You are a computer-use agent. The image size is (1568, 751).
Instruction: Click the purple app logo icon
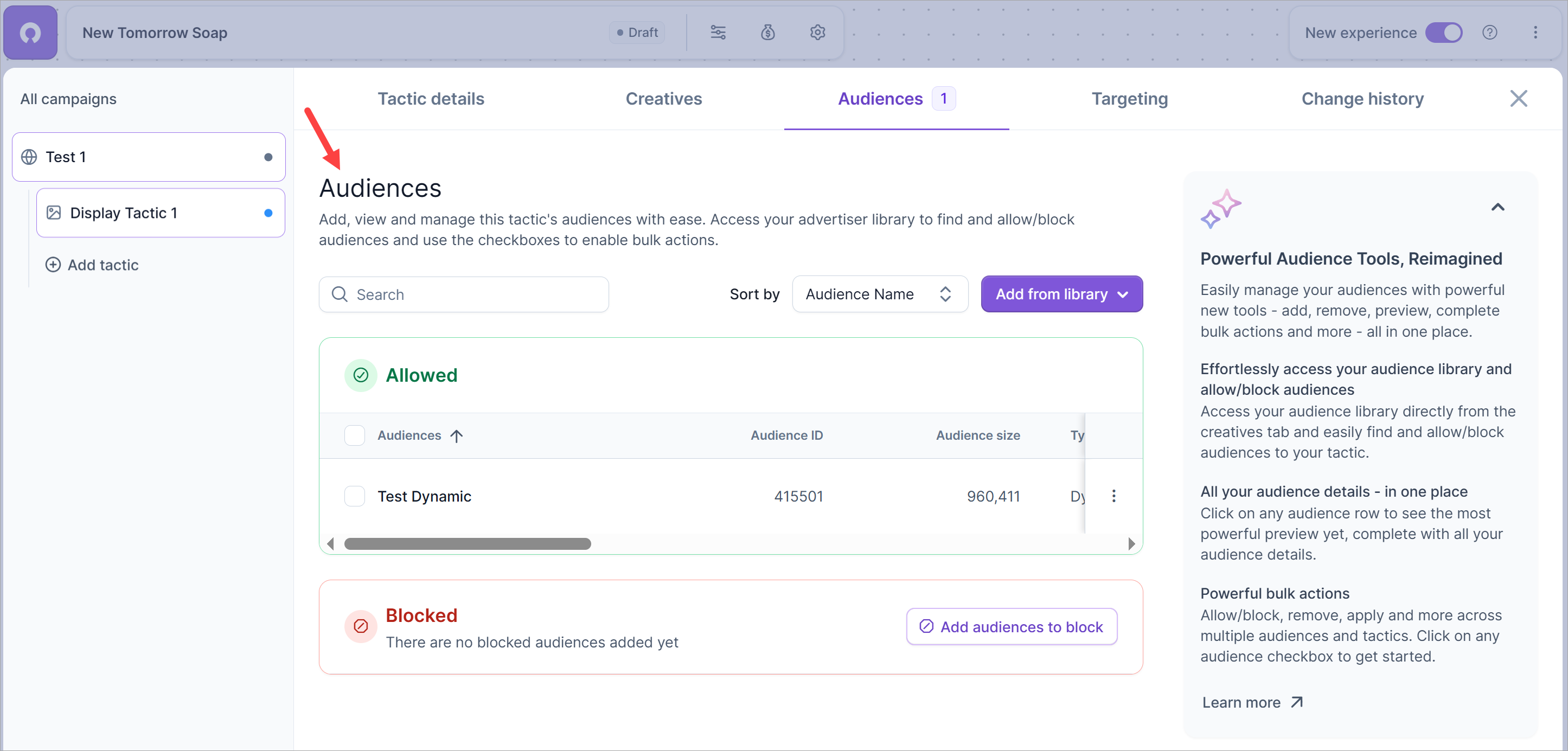pyautogui.click(x=30, y=32)
